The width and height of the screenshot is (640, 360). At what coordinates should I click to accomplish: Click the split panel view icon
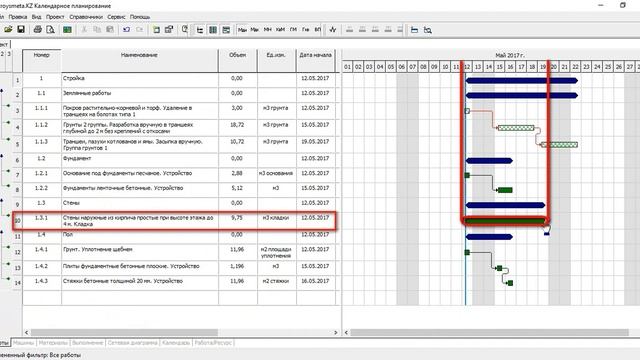(226, 30)
